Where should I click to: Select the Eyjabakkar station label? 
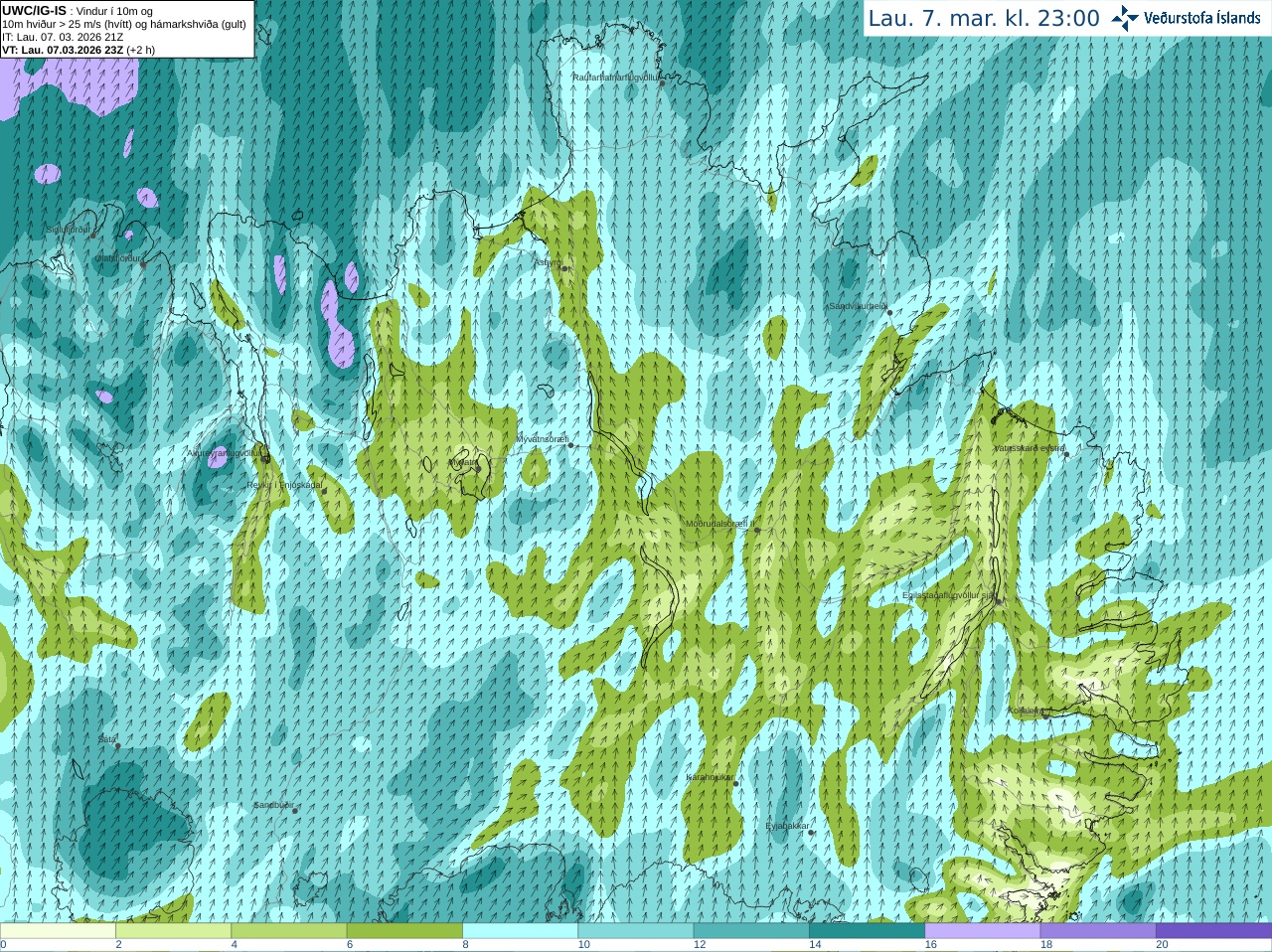tap(788, 826)
